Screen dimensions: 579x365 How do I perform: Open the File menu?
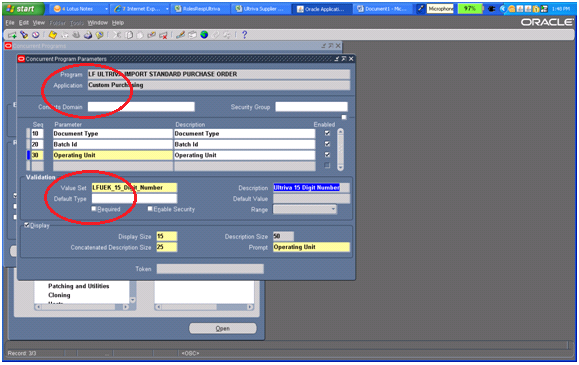click(x=10, y=23)
